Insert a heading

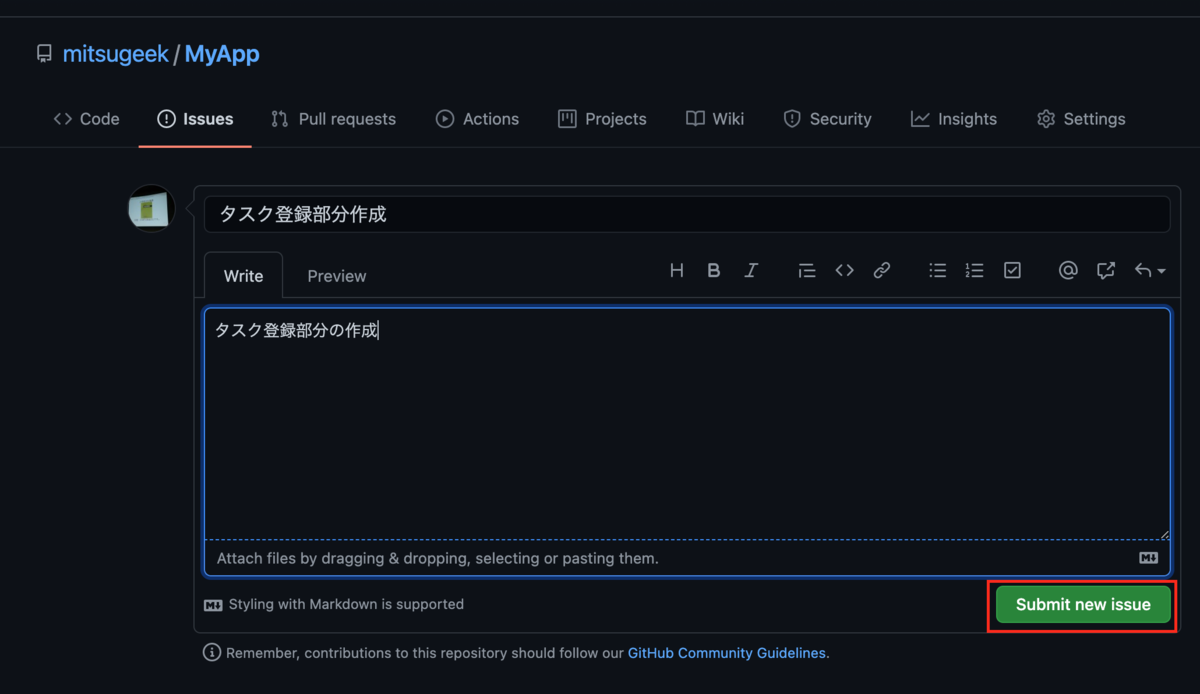(x=677, y=270)
